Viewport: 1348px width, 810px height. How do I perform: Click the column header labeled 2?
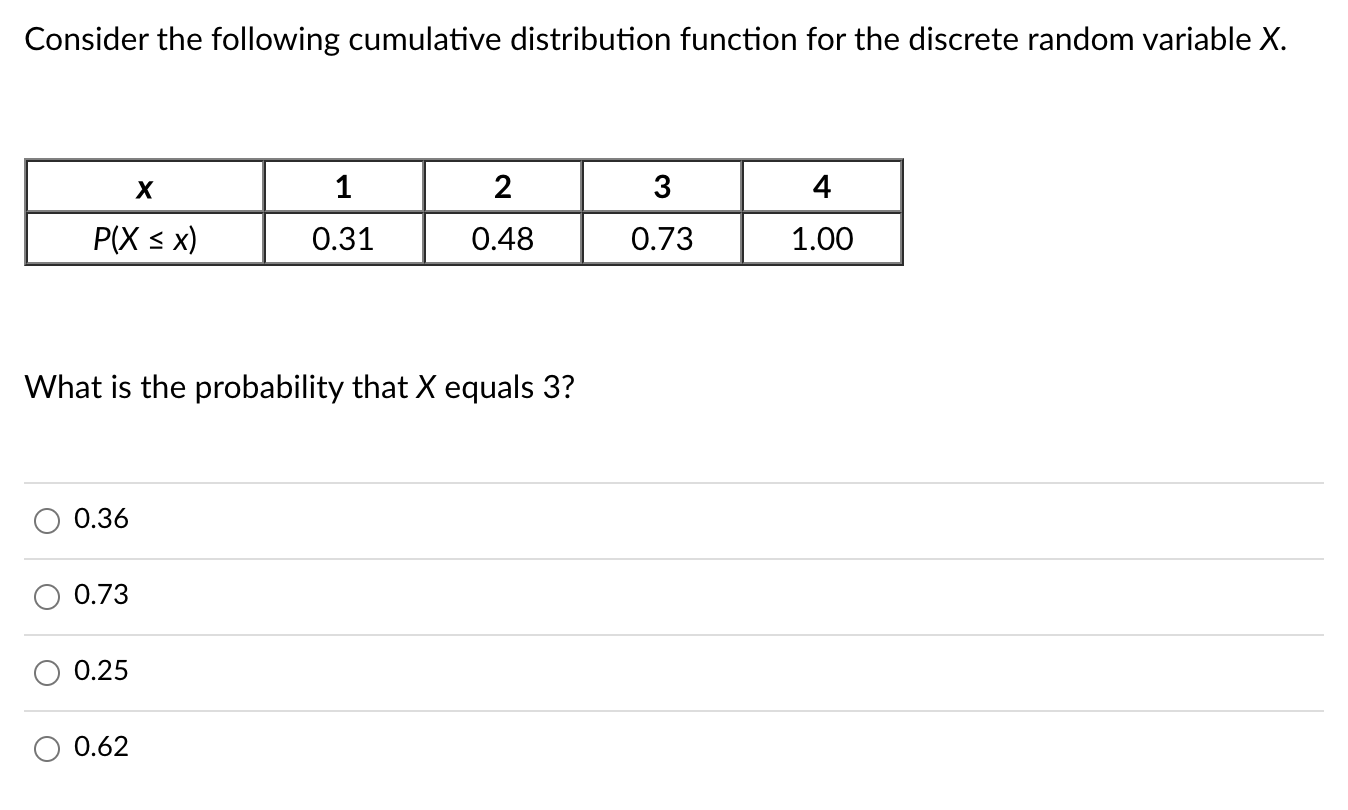(503, 186)
